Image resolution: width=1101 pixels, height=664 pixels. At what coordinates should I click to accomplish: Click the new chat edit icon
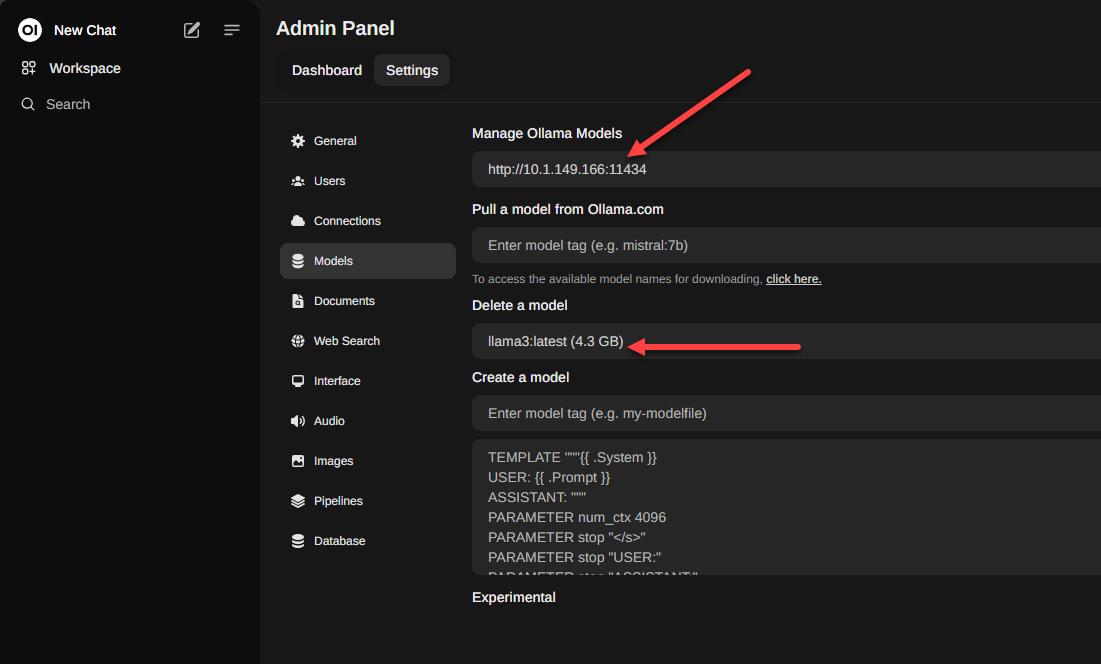192,30
